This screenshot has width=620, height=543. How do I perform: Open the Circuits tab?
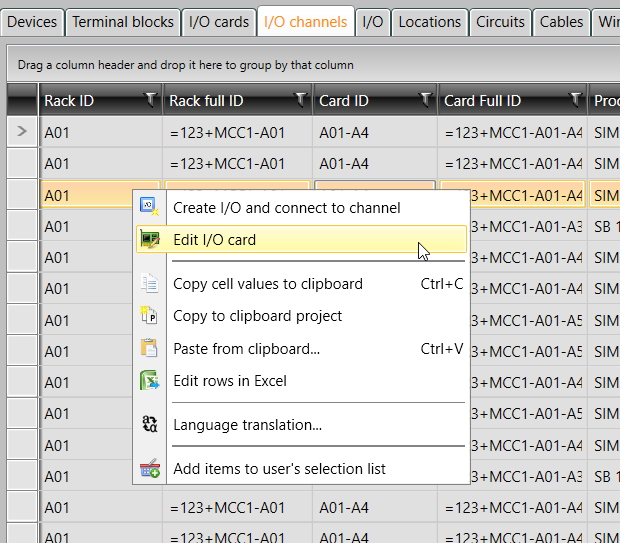point(500,21)
